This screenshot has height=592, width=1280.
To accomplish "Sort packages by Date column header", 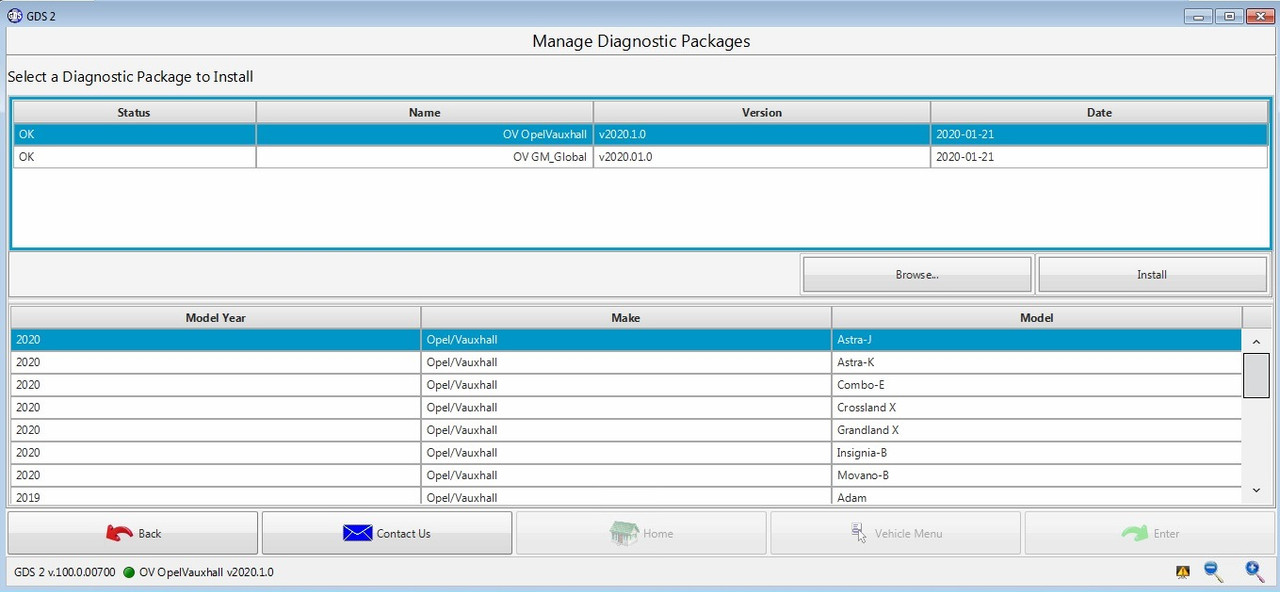I will coord(1099,112).
